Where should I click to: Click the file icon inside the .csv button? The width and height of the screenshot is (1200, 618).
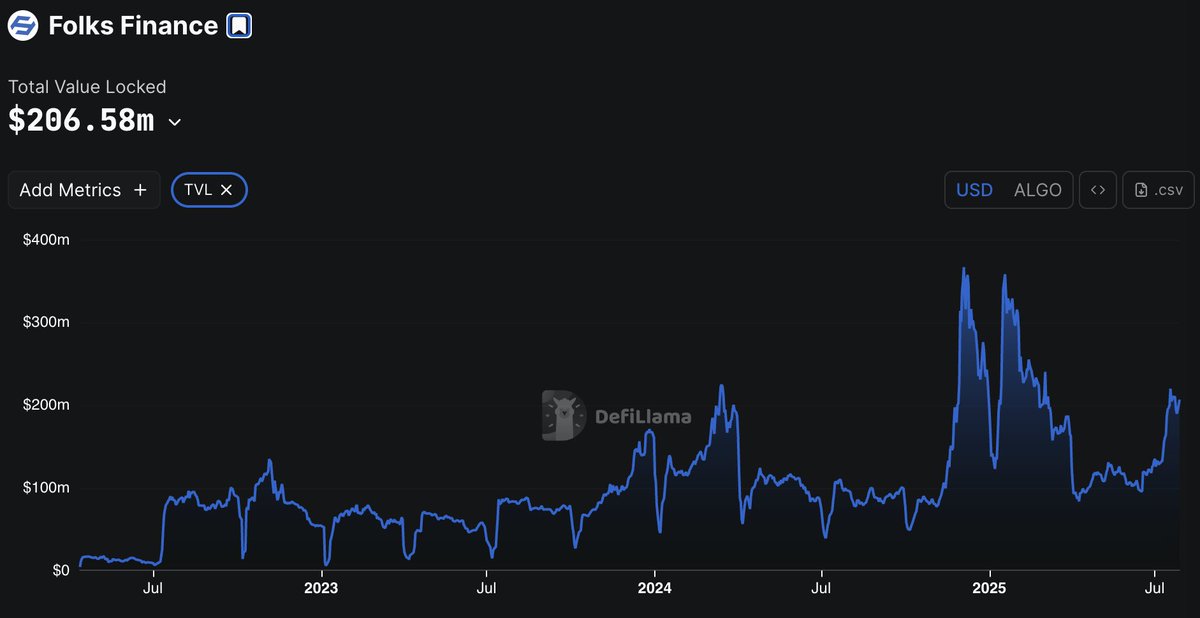1141,189
